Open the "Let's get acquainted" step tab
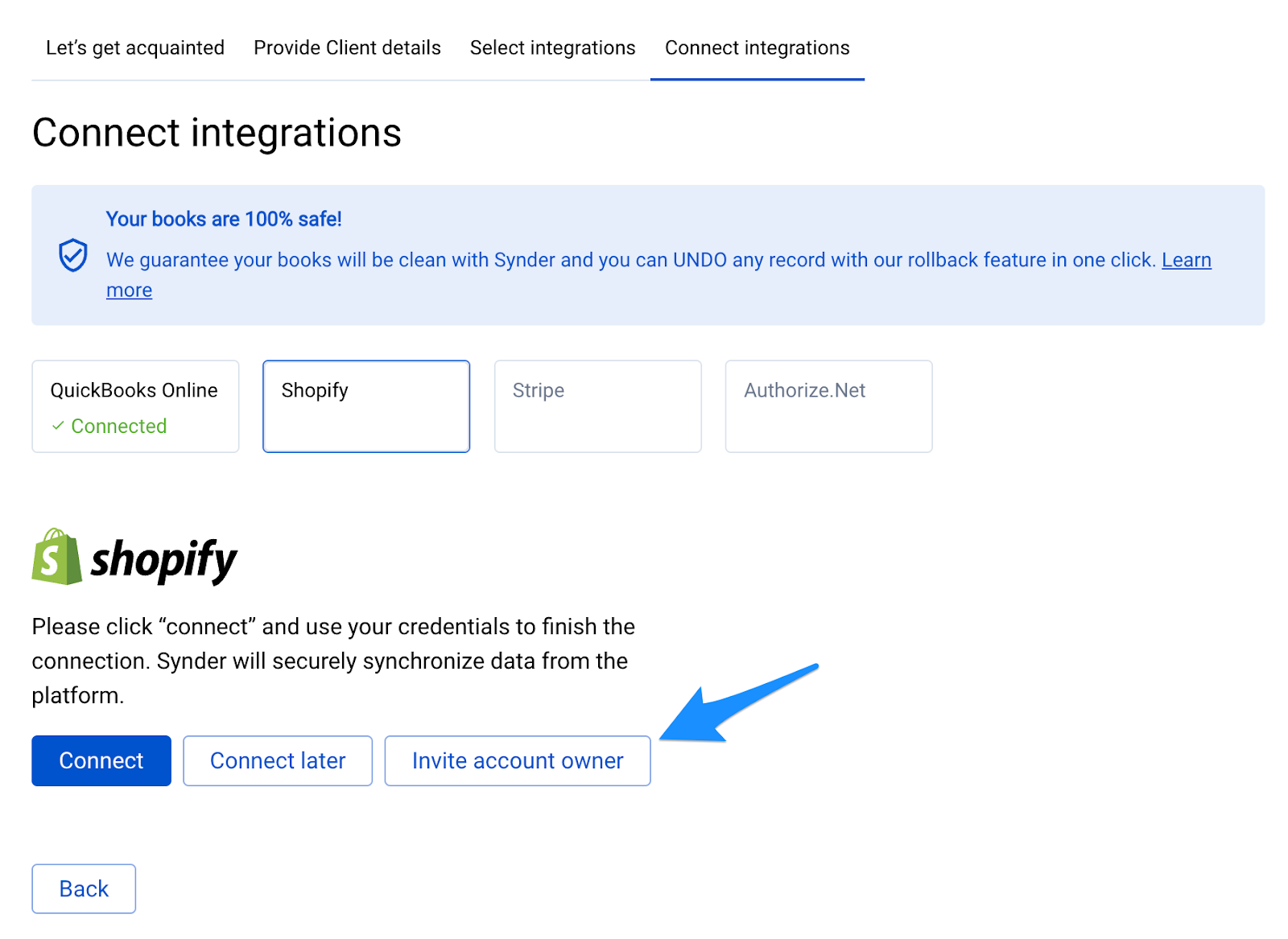The width and height of the screenshot is (1288, 939). 135,48
